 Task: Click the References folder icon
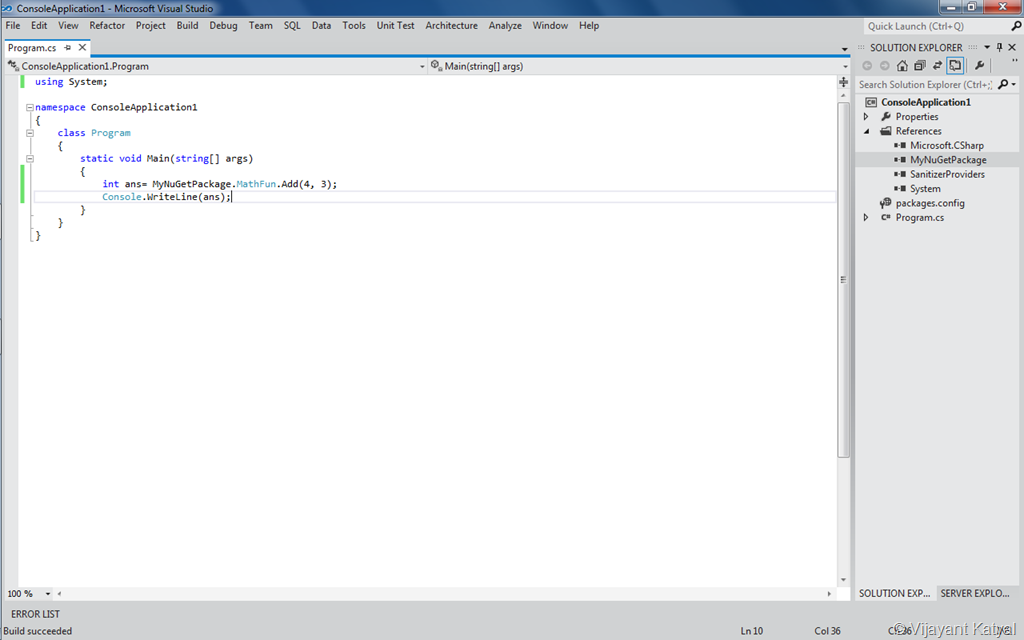tap(886, 131)
